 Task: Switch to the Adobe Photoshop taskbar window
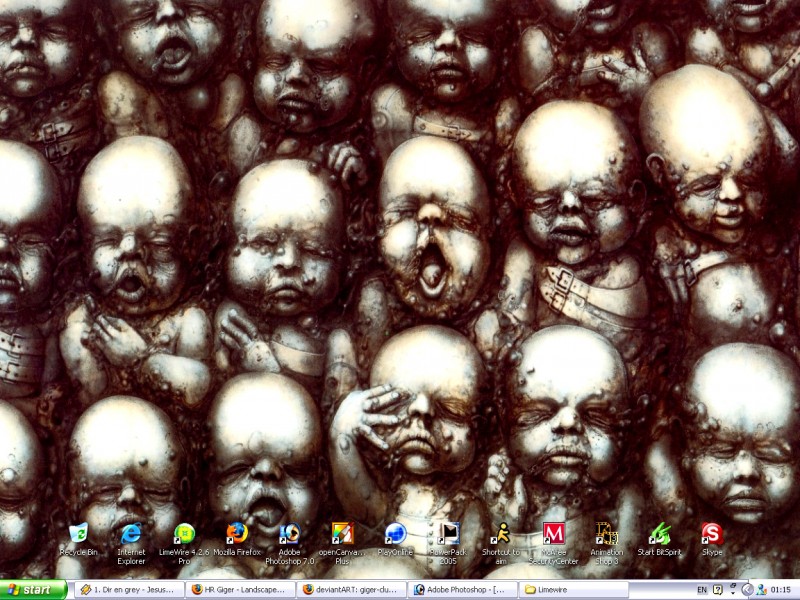point(463,590)
